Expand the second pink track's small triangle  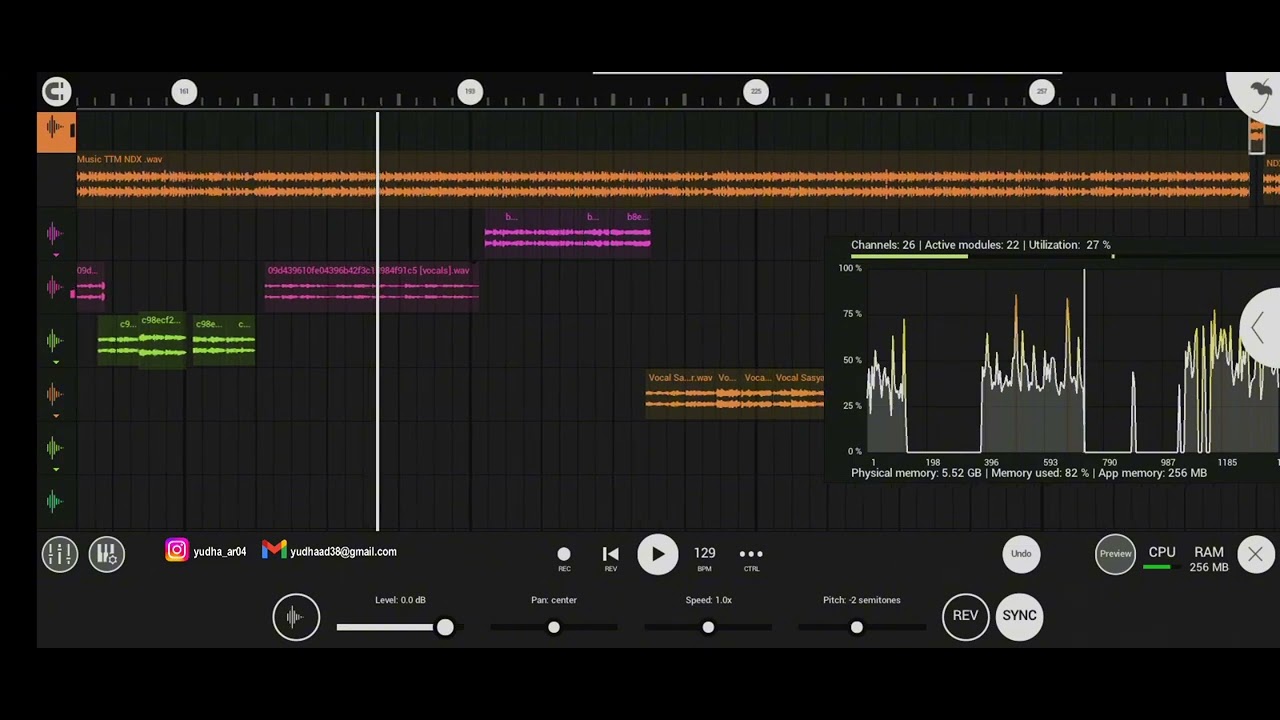point(56,255)
